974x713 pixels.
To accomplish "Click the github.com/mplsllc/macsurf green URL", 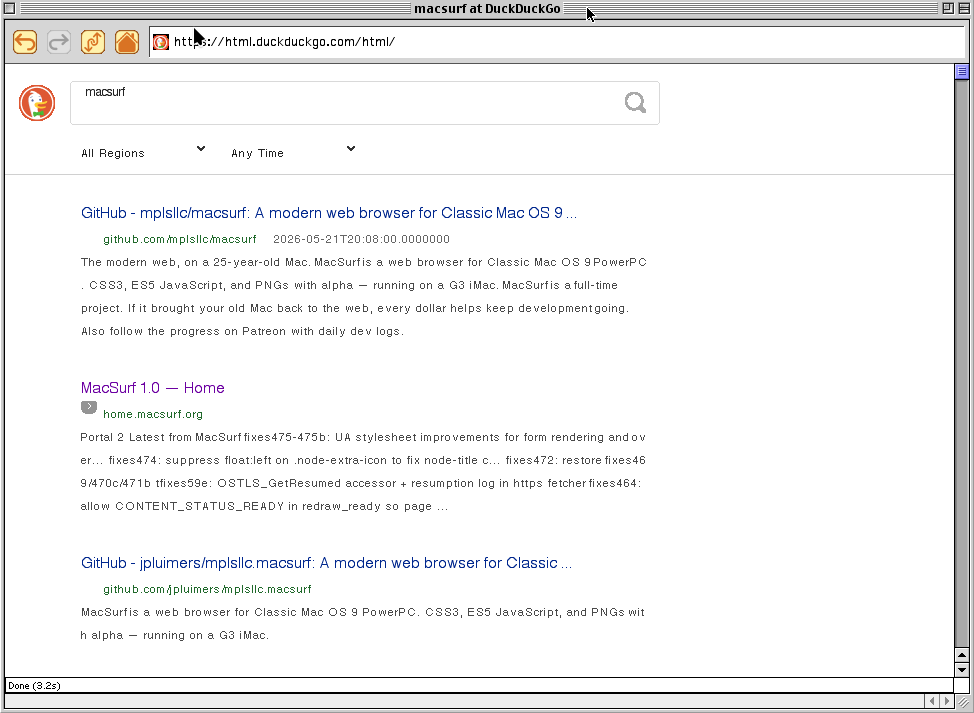I will tap(180, 239).
